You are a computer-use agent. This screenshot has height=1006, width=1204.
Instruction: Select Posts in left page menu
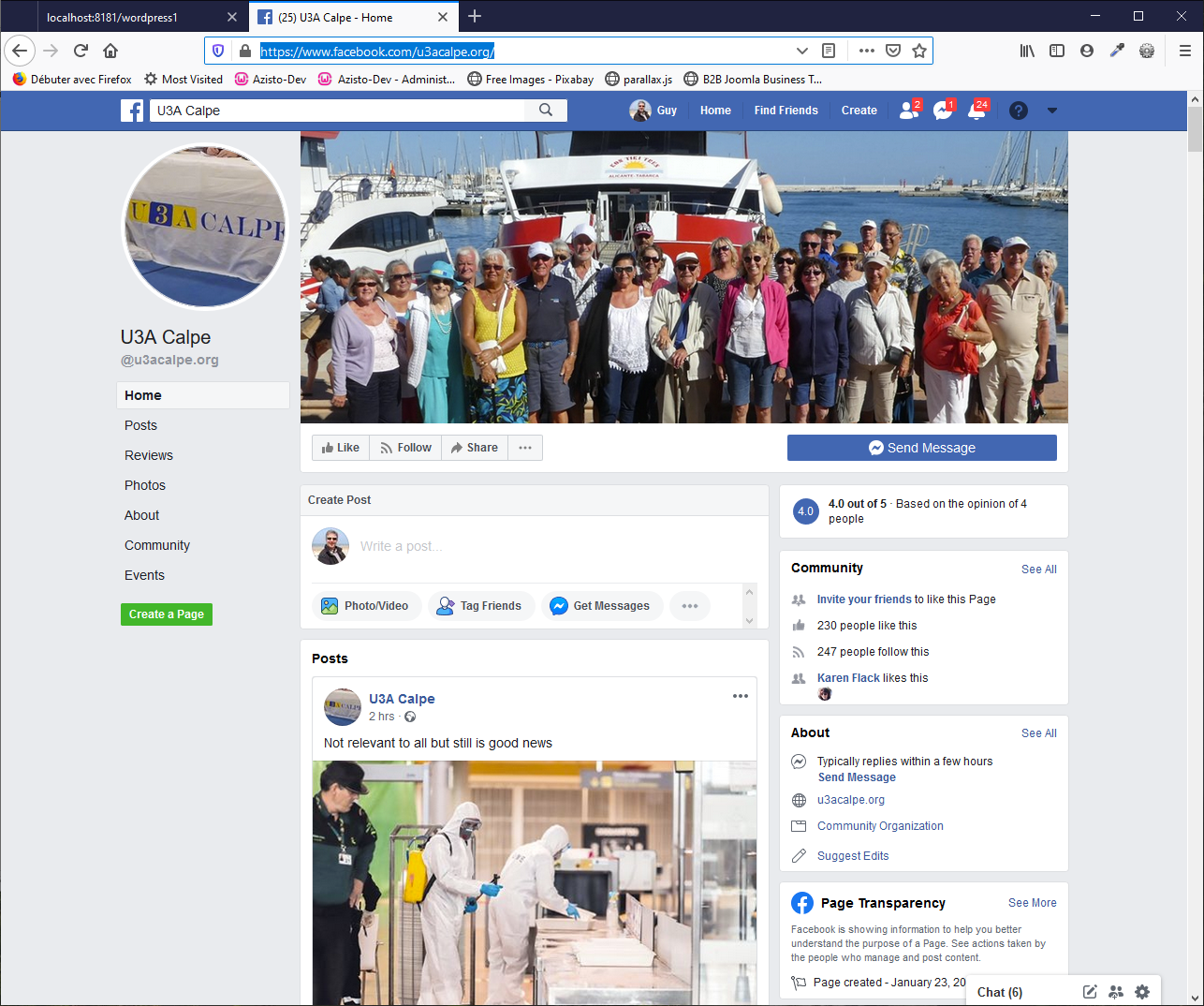point(140,425)
